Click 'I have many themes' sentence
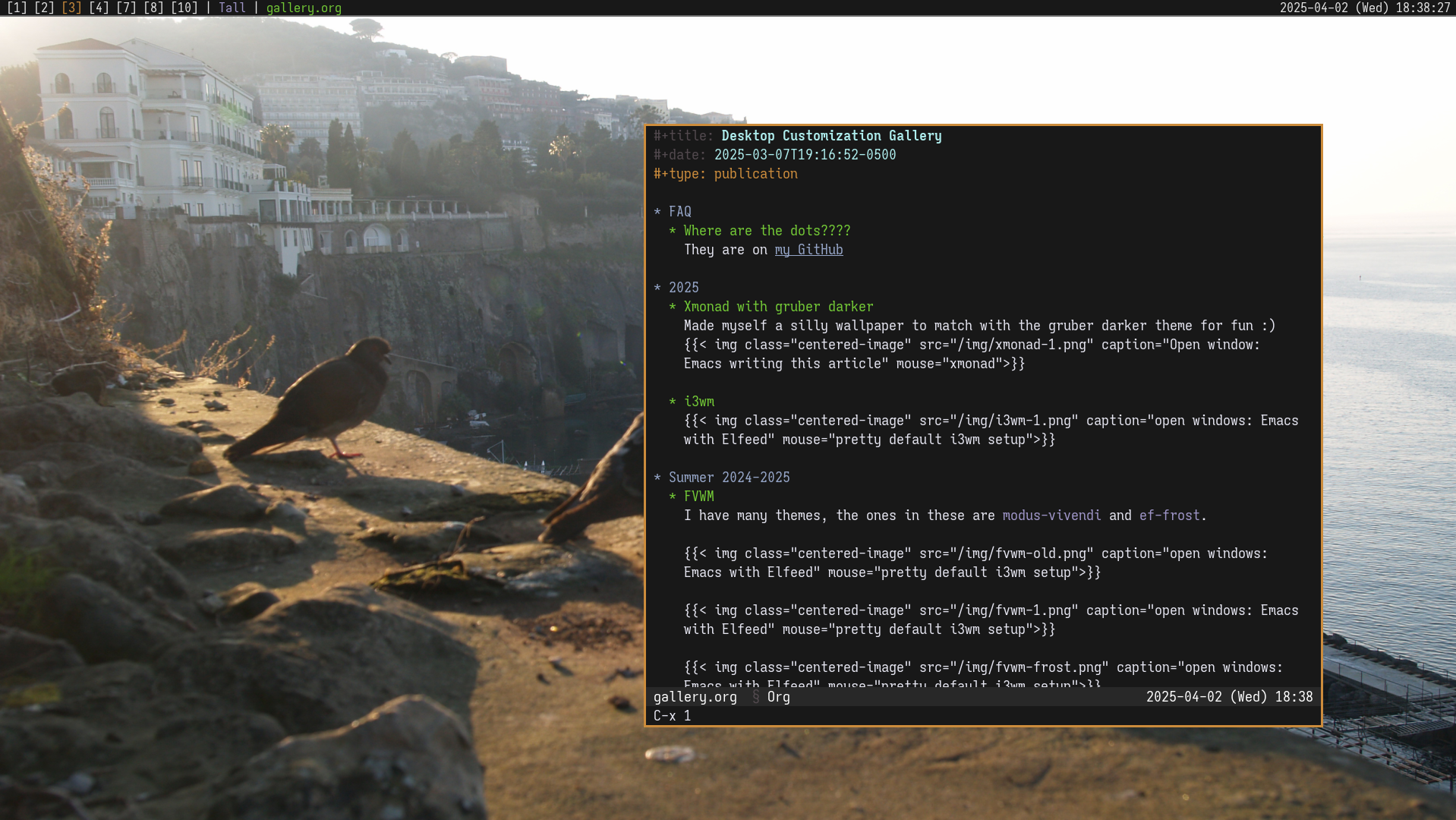 (945, 516)
